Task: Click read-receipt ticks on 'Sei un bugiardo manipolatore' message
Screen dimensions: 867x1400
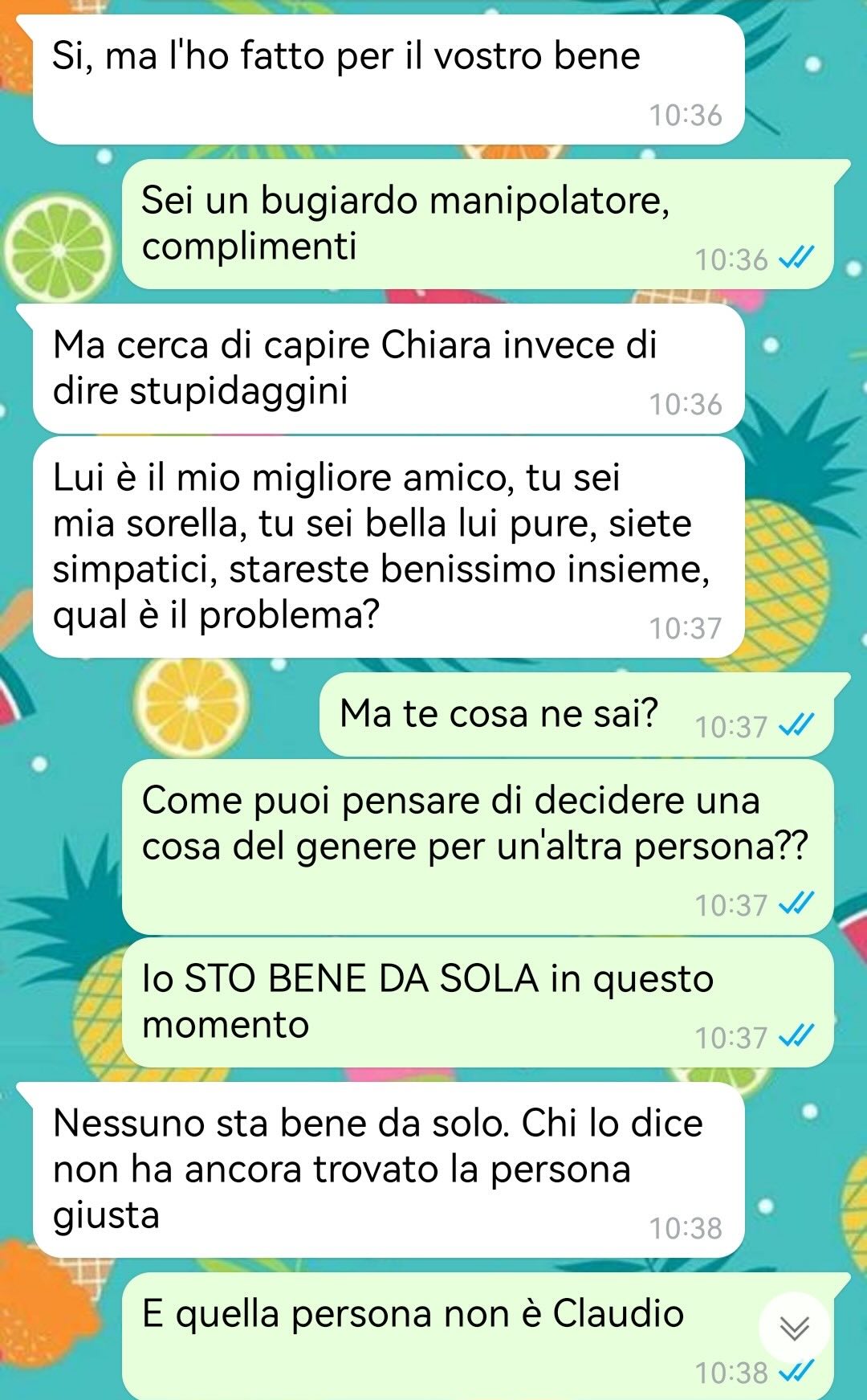Action: [x=796, y=259]
